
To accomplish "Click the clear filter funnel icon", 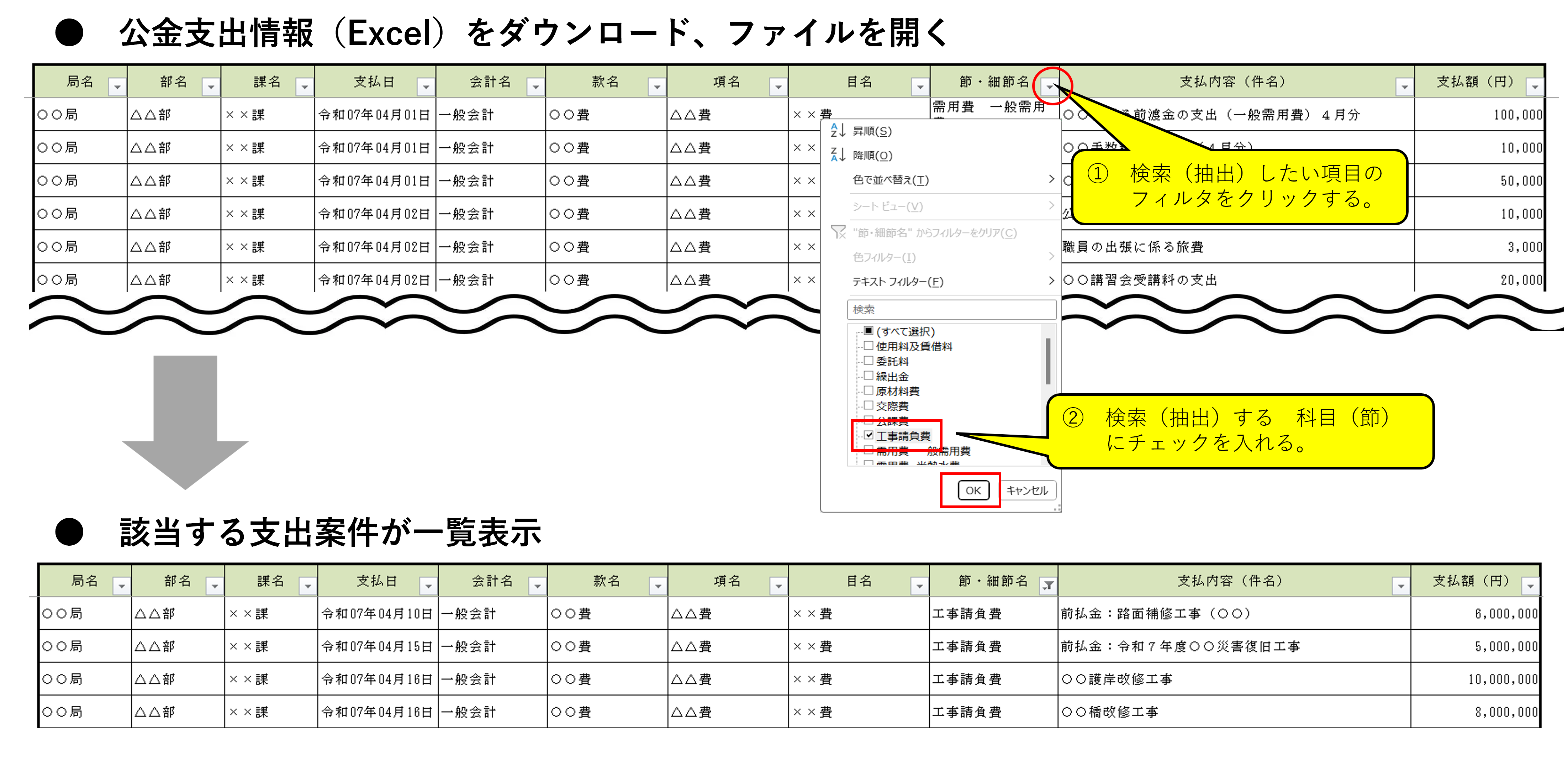I will coord(838,232).
